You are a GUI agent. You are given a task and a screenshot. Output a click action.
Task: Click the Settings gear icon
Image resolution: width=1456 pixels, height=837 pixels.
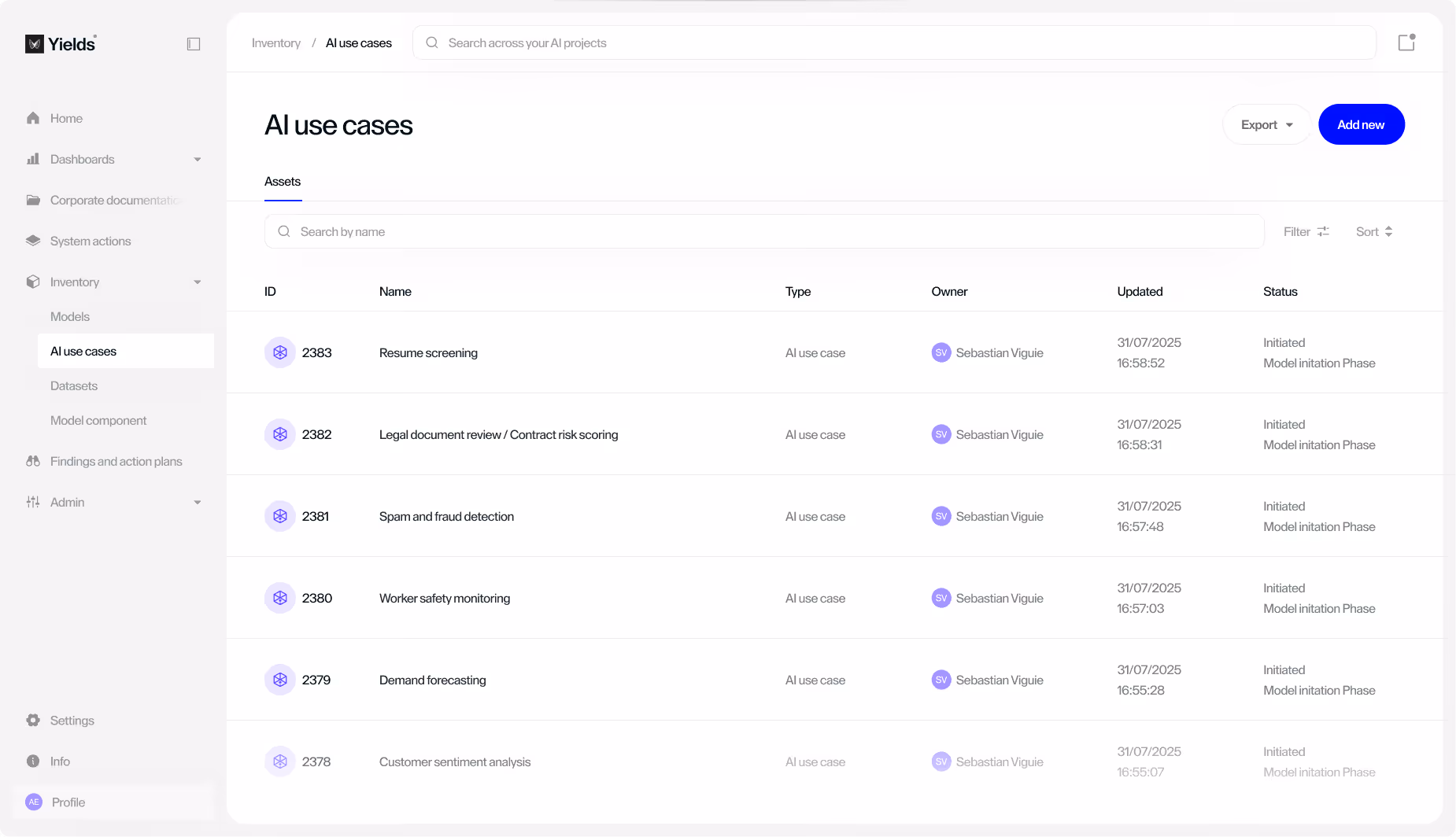(33, 721)
